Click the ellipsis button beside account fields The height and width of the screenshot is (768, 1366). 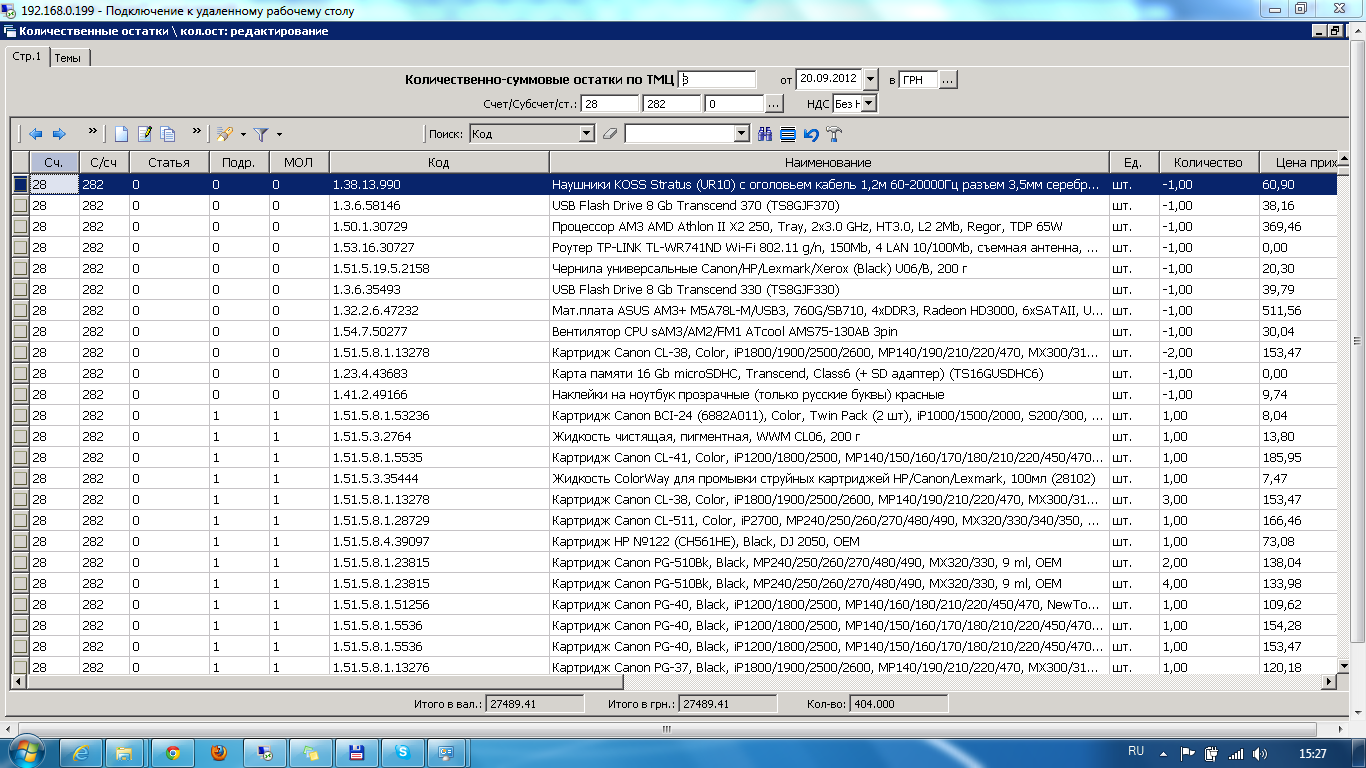(774, 103)
